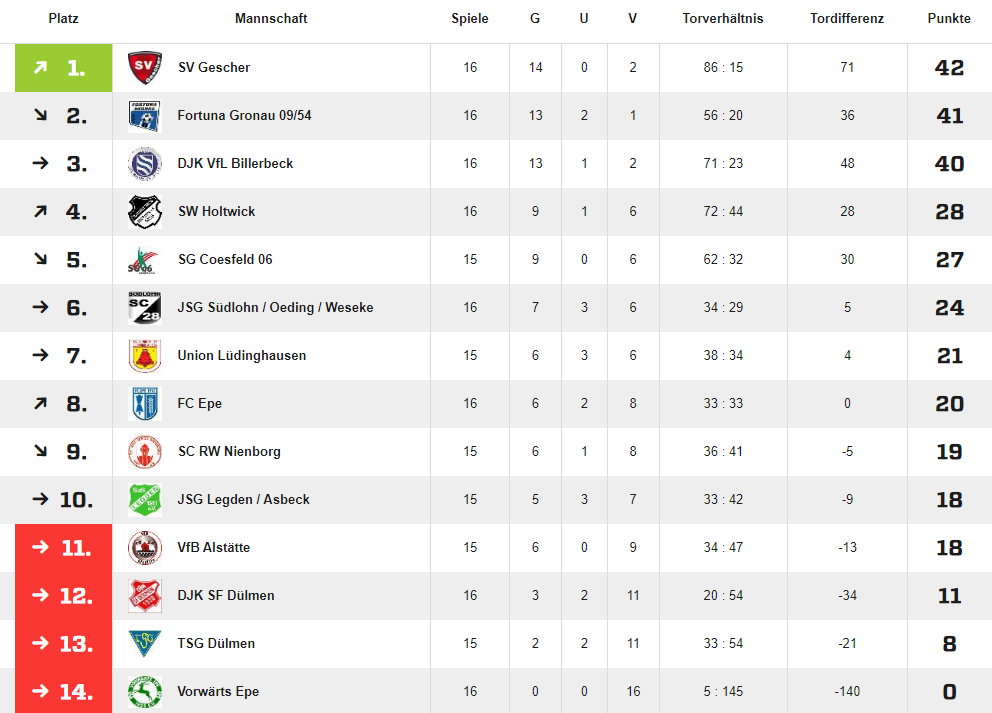The image size is (992, 713).
Task: Click the DJK VfL Billerbeck crest
Action: (144, 164)
